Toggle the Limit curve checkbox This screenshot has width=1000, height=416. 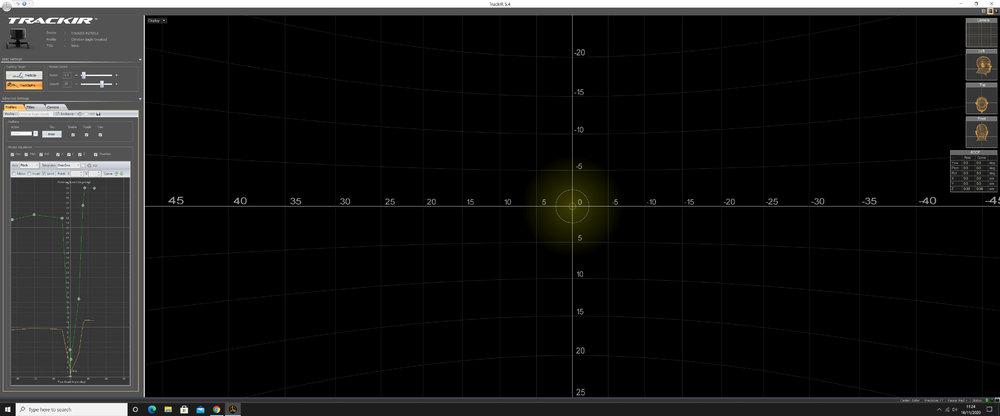43,174
